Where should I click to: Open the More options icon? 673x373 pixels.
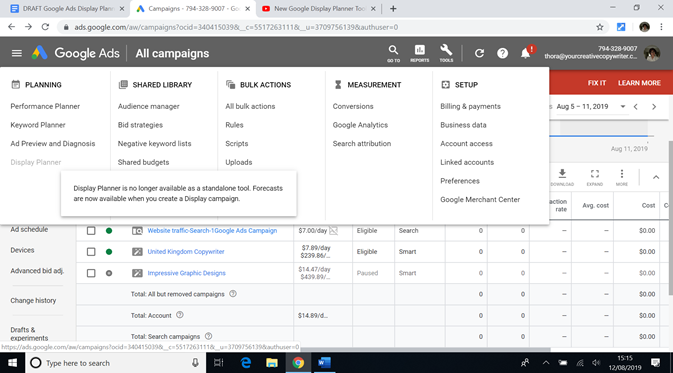[621, 177]
